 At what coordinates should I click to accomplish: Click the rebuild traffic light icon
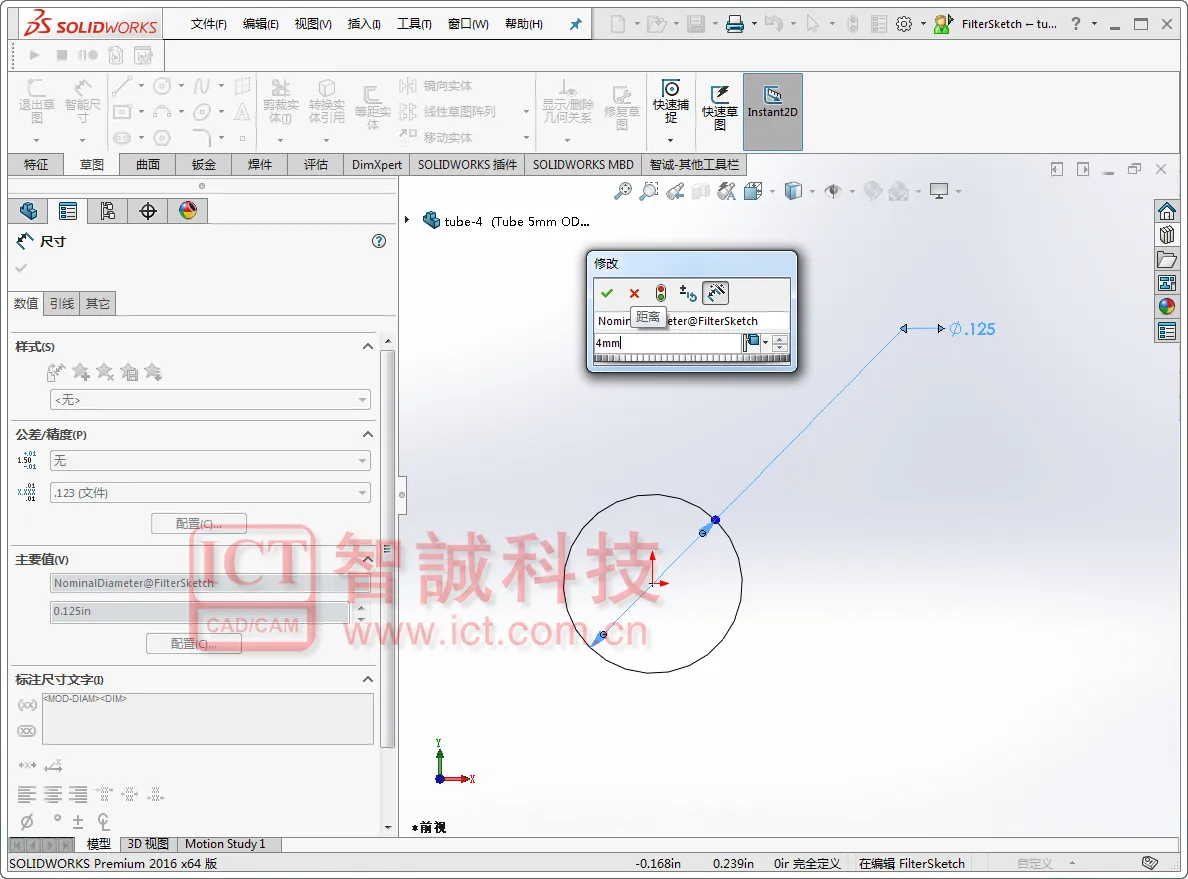(x=661, y=293)
